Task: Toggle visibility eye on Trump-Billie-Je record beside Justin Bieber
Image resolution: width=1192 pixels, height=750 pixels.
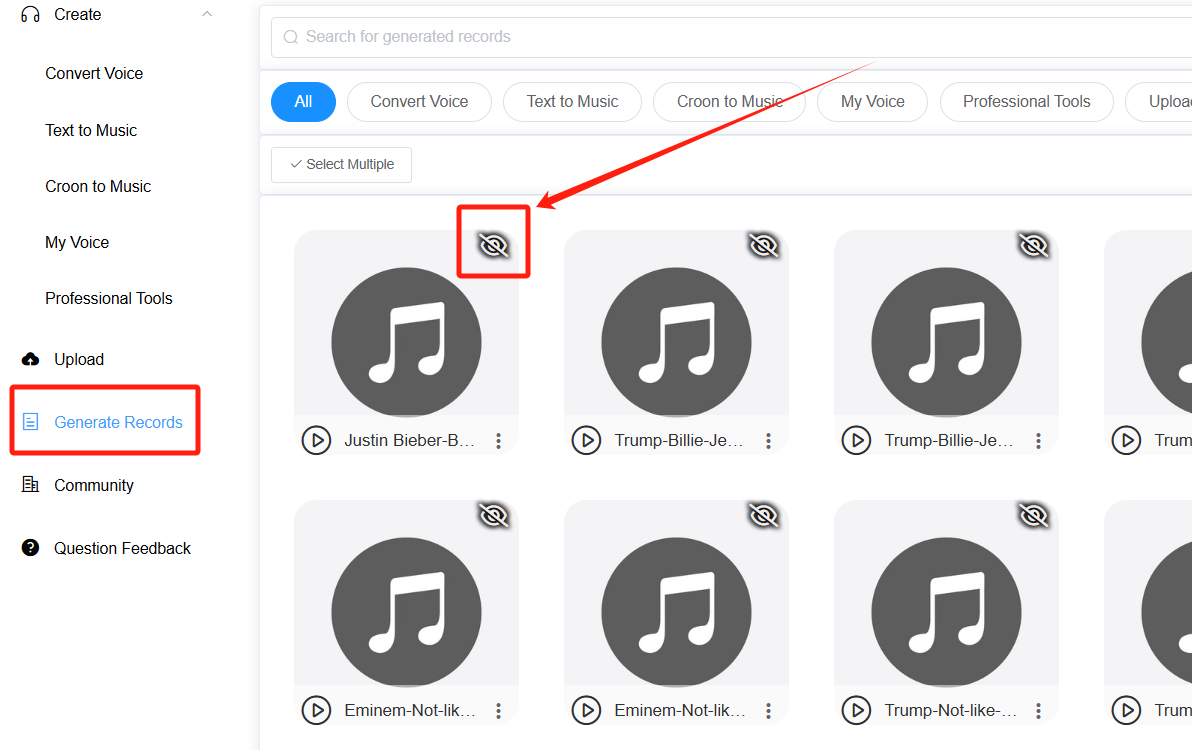Action: [x=763, y=245]
